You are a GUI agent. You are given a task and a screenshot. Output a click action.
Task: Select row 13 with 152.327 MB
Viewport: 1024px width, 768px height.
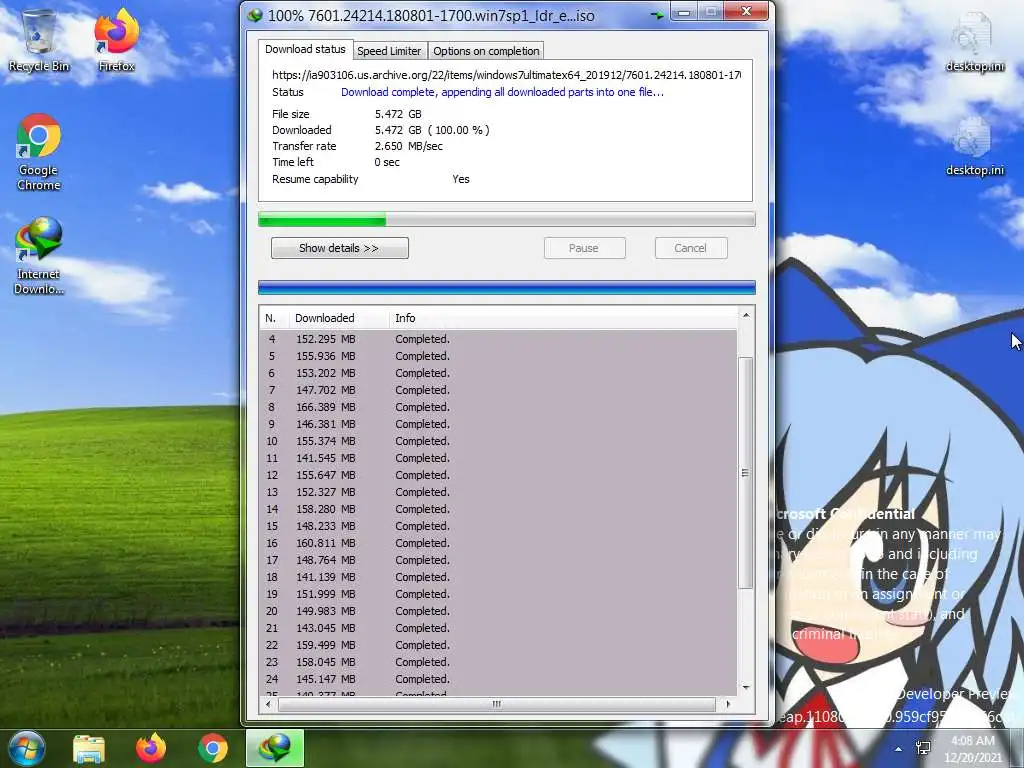[x=498, y=492]
